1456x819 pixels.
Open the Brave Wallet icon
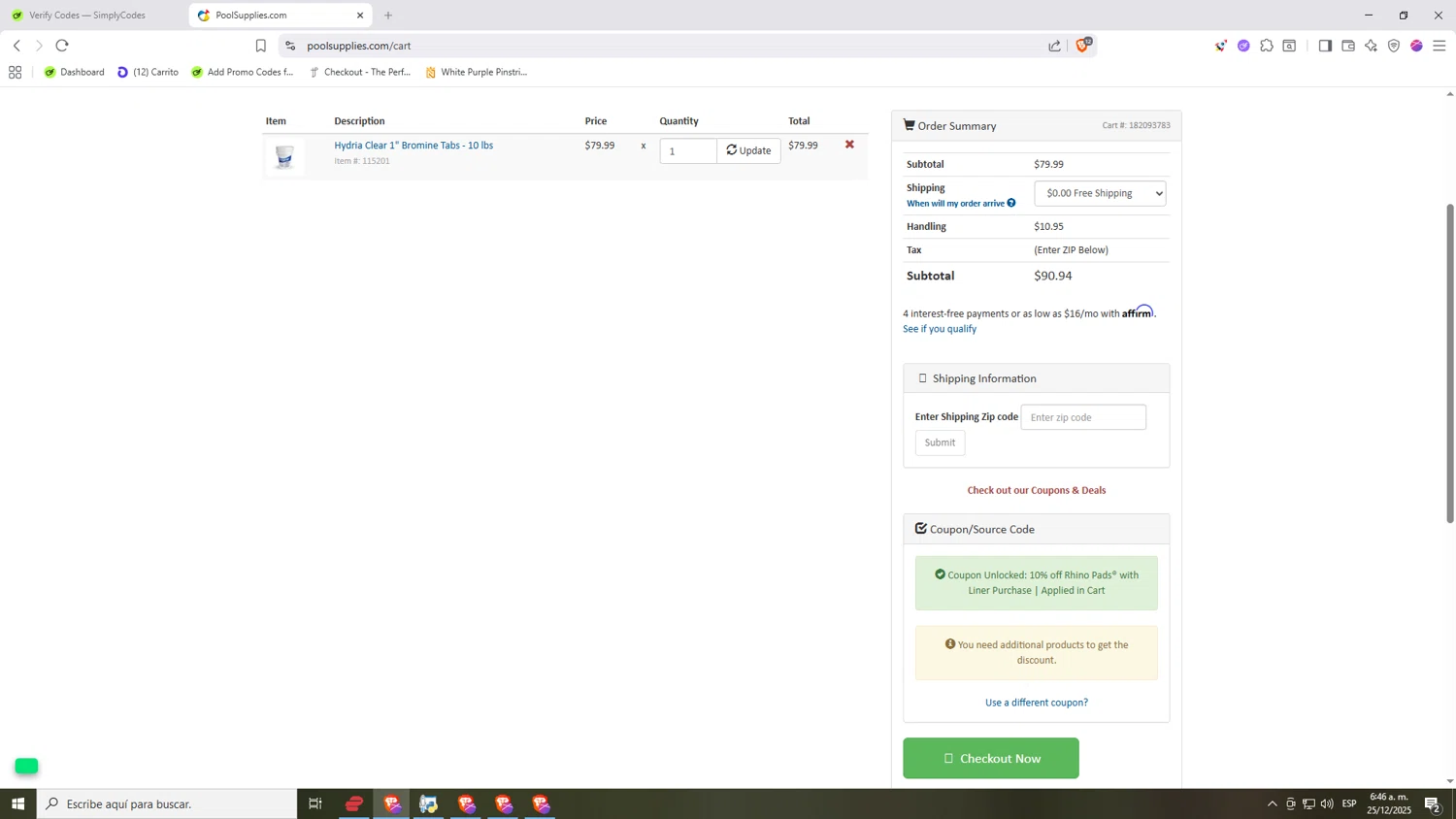point(1348,46)
